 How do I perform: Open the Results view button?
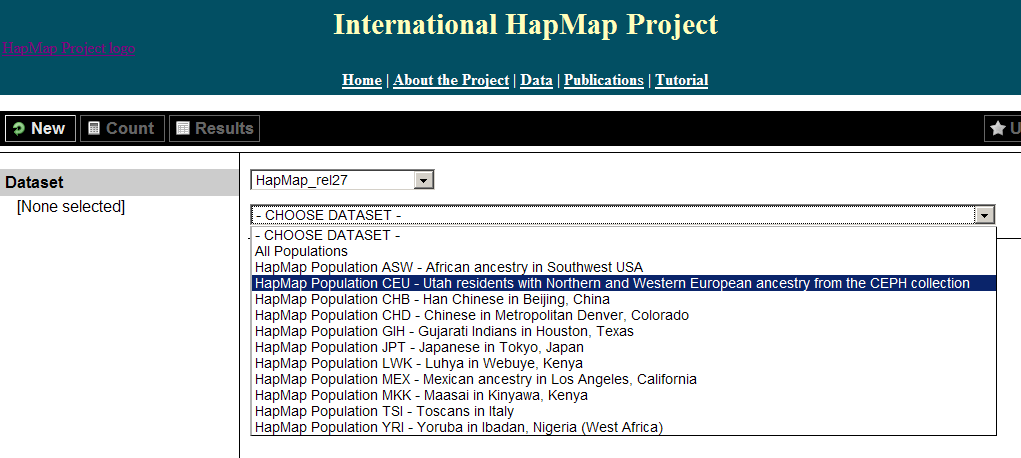coord(214,128)
